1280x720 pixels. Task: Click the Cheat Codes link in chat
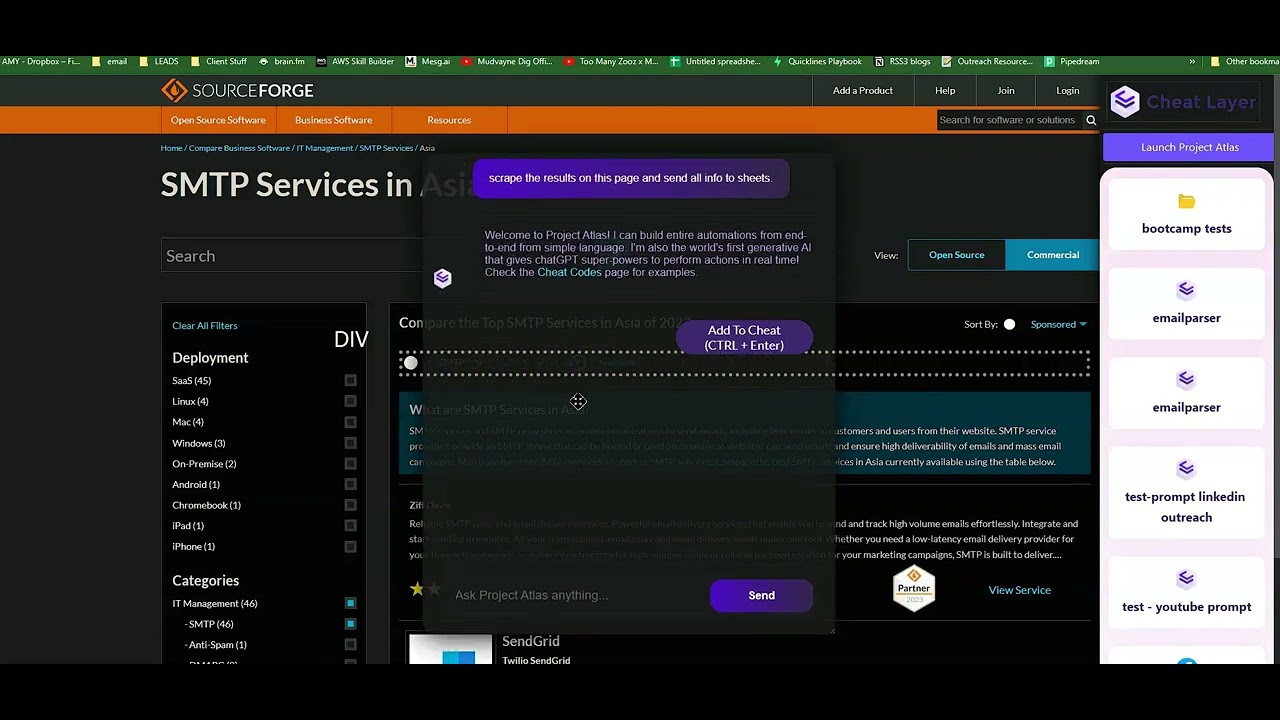569,272
